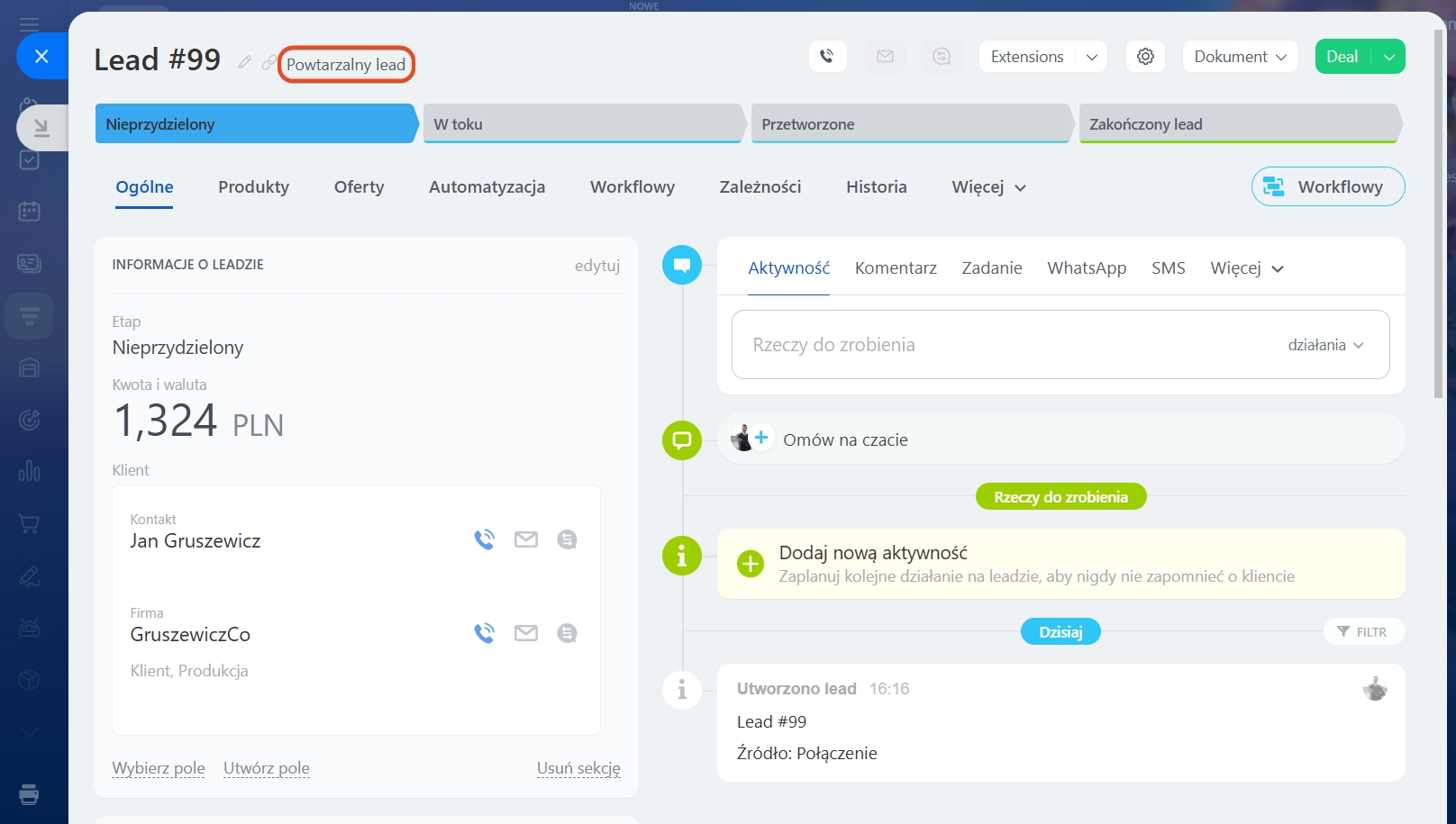1456x824 pixels.
Task: Select the WhatsApp tab
Action: pyautogui.click(x=1087, y=268)
